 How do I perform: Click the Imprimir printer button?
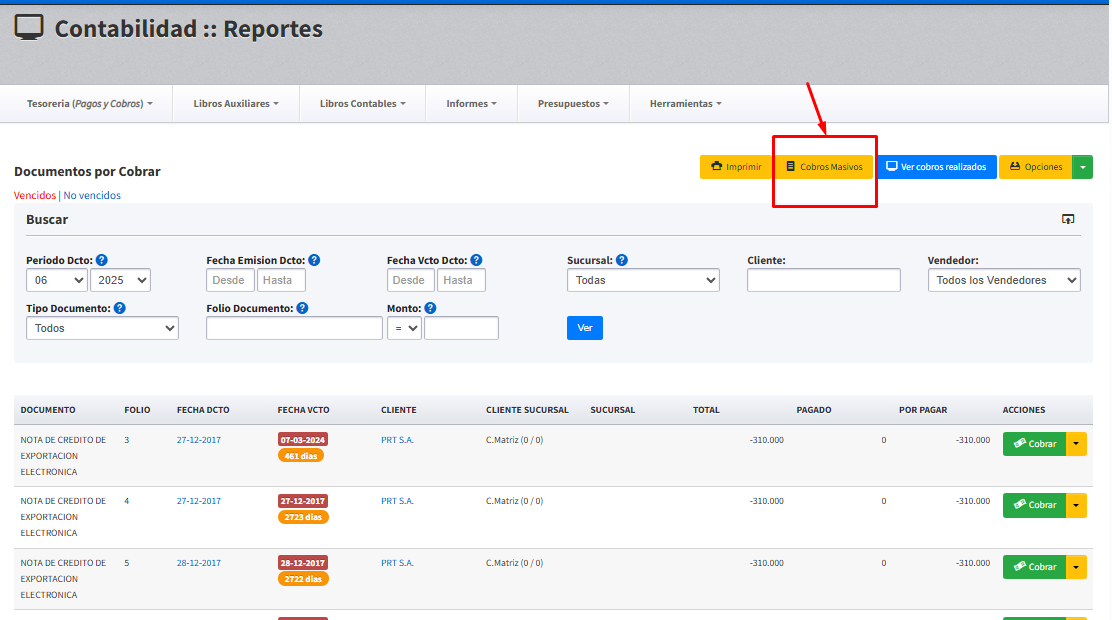coord(736,167)
